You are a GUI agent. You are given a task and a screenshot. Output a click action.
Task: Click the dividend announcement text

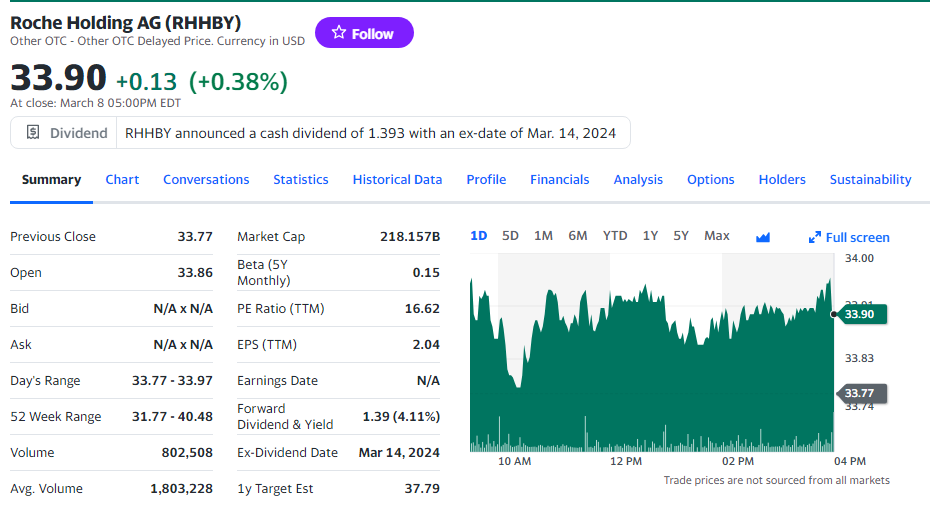(370, 133)
